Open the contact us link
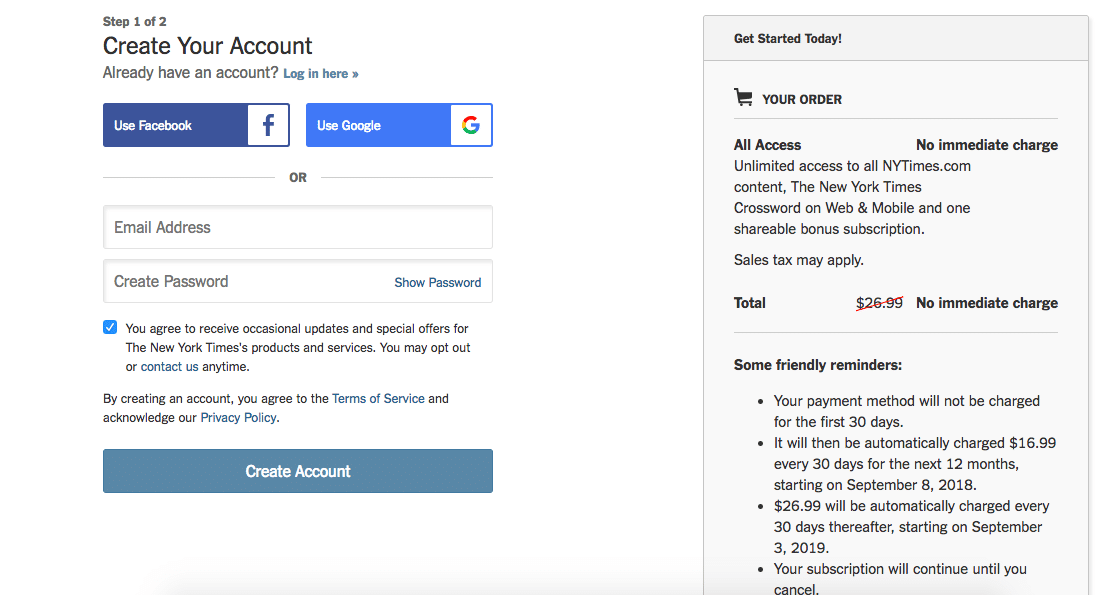The image size is (1116, 595). pos(169,367)
